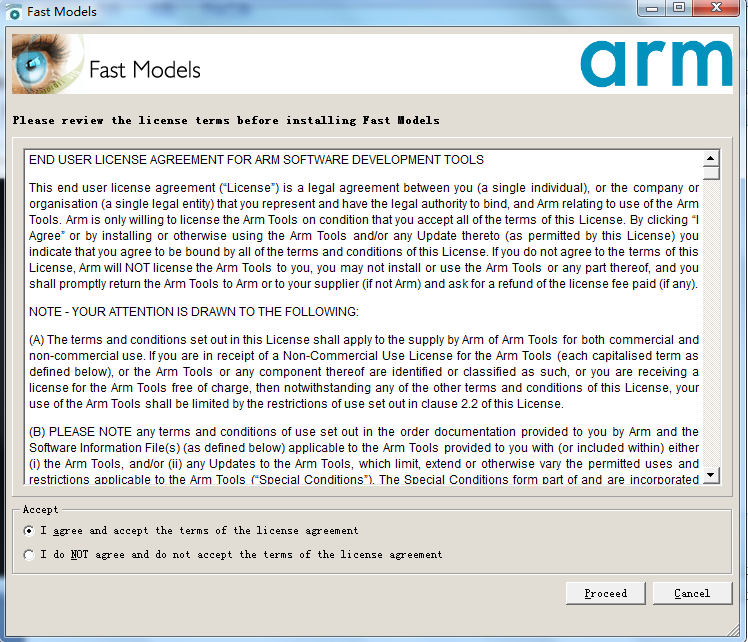Maximize the Fast Models window
This screenshot has width=748, height=642.
coord(679,8)
